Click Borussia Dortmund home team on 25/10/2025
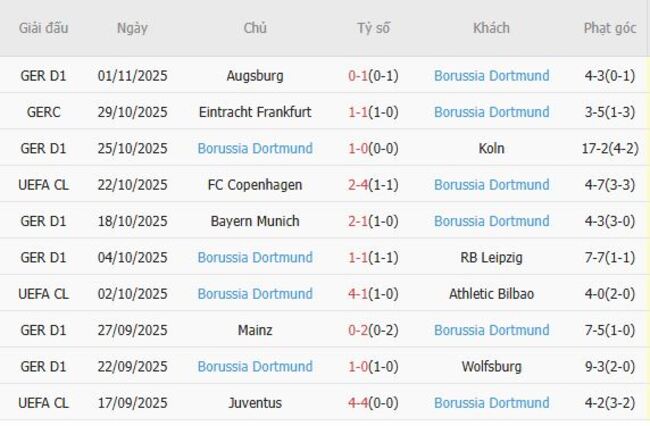 pyautogui.click(x=255, y=149)
